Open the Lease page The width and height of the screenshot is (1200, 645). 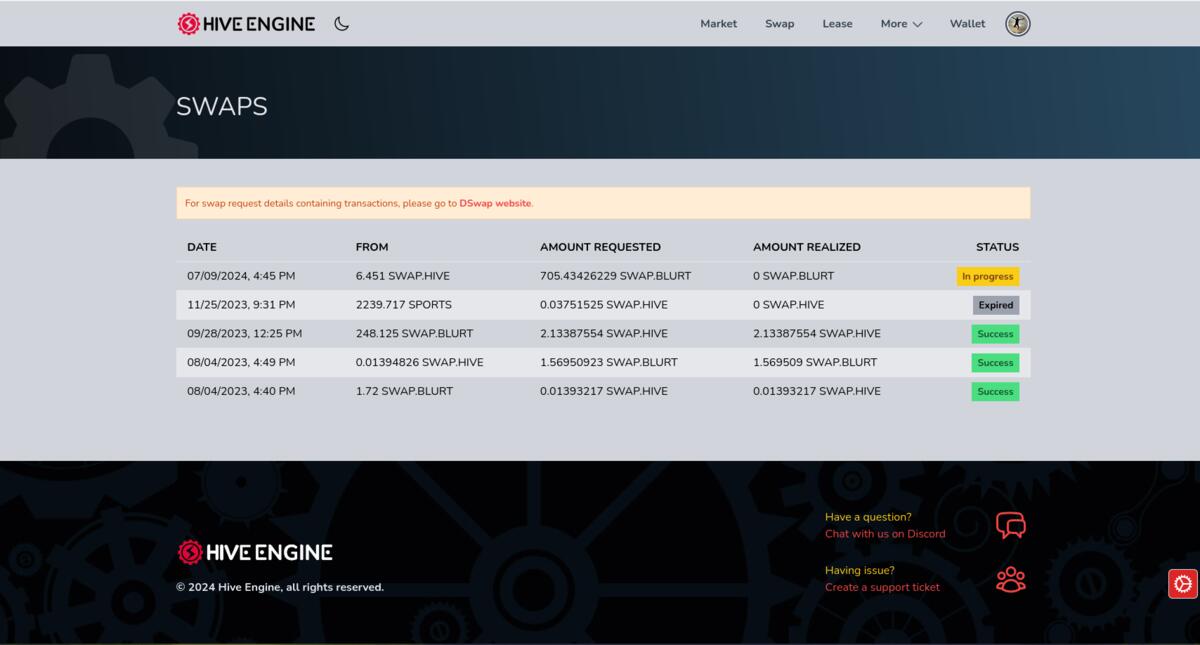click(837, 24)
